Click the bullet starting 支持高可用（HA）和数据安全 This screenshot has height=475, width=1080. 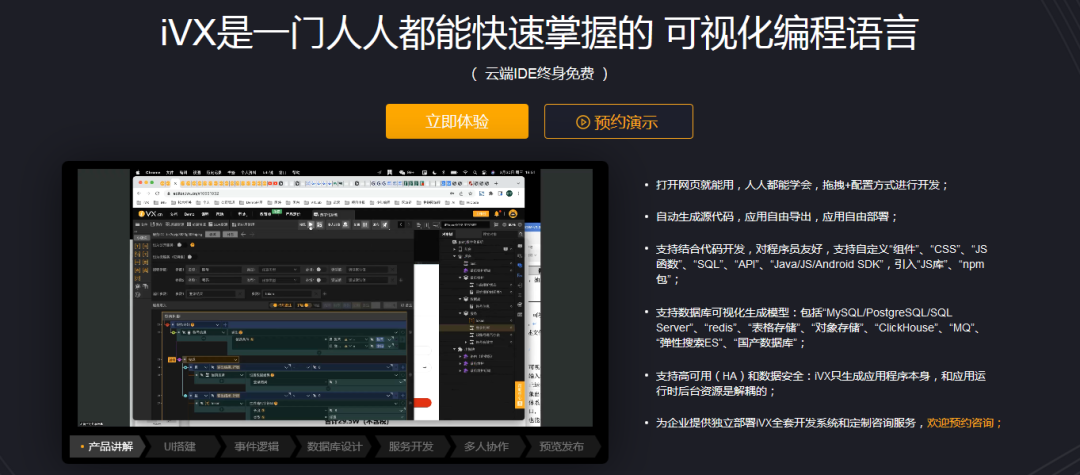[x=821, y=383]
